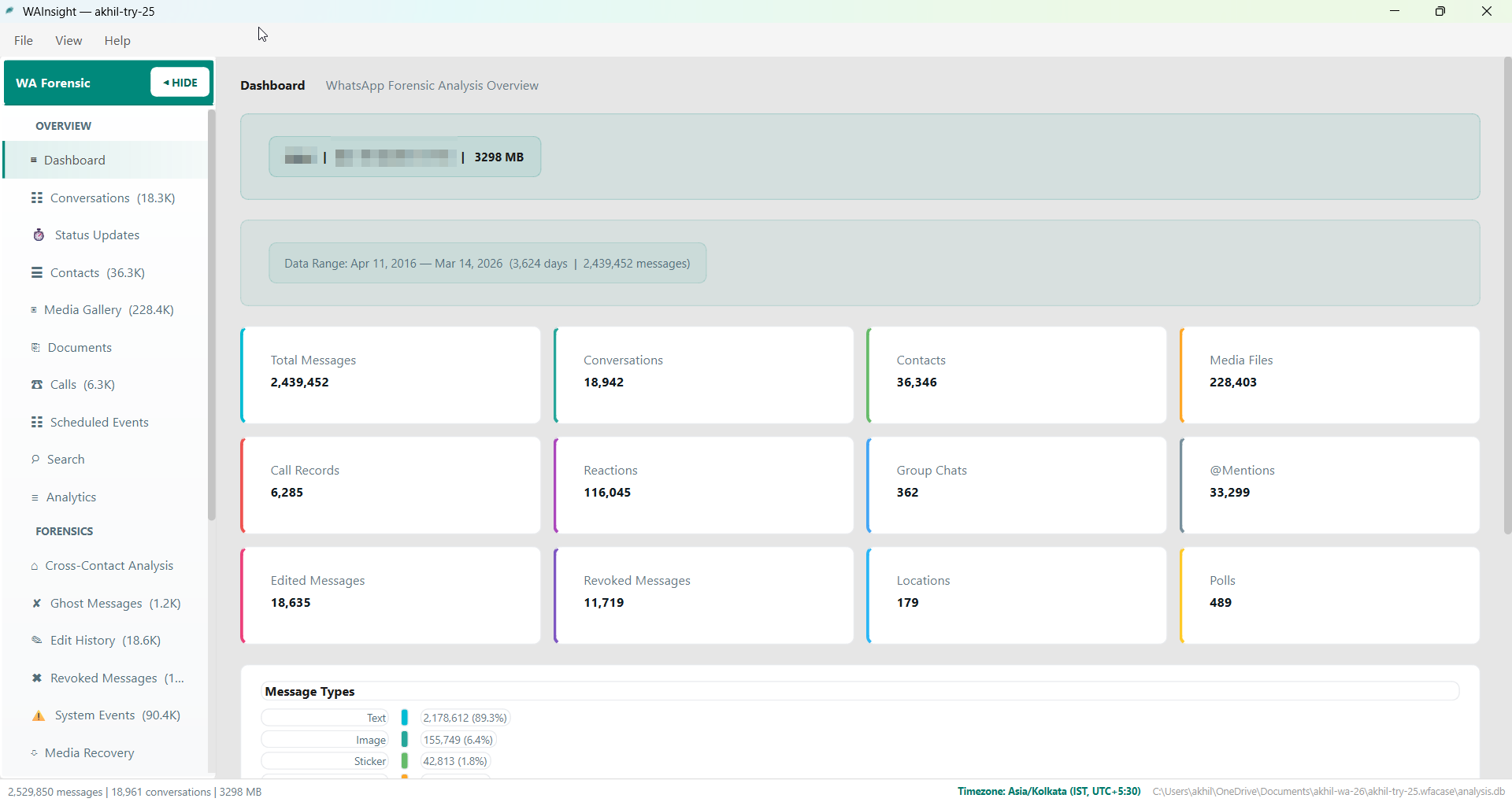The height and width of the screenshot is (802, 1512).
Task: Click the Scheduled Events icon
Action: click(x=37, y=423)
